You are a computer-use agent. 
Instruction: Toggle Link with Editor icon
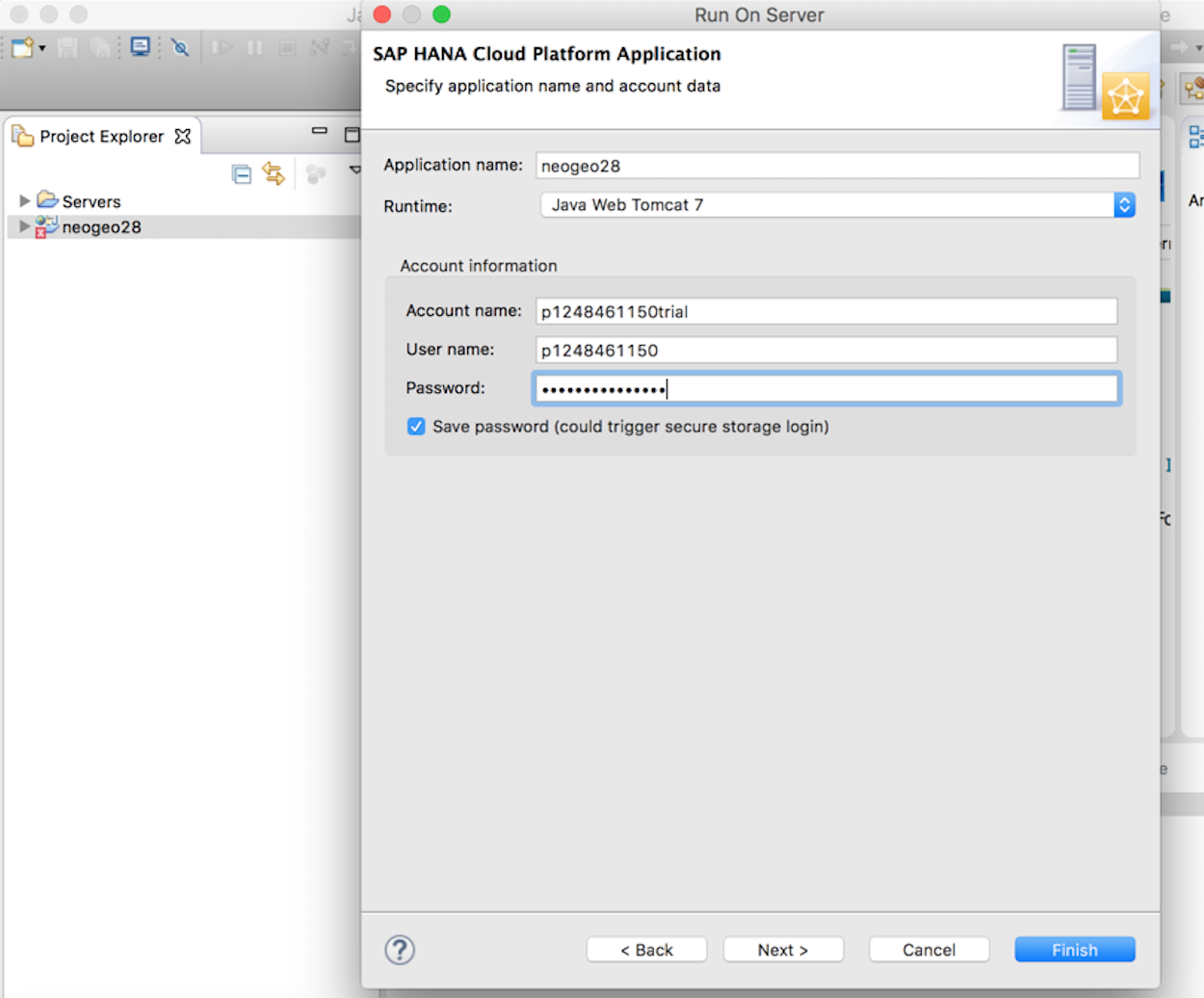[274, 174]
